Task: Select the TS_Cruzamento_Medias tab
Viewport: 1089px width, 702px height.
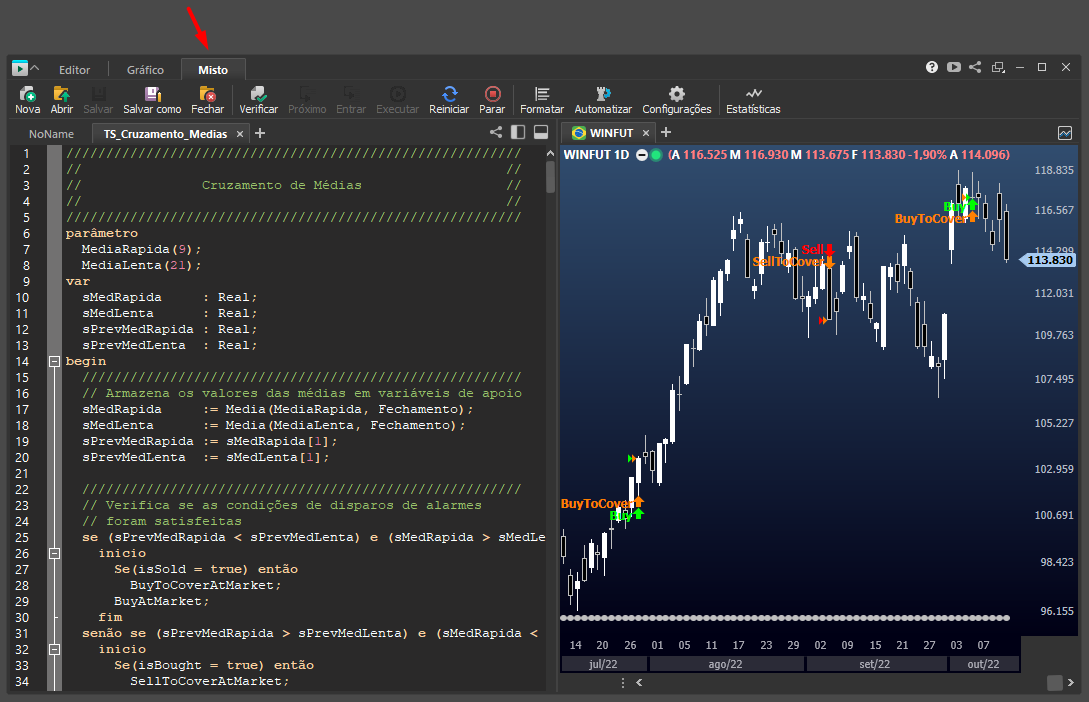Action: 165,133
